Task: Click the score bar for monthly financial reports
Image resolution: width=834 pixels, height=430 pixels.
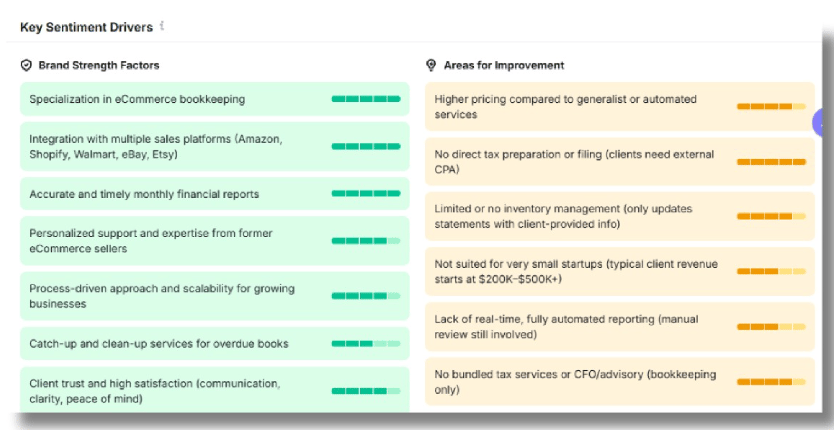Action: [366, 194]
